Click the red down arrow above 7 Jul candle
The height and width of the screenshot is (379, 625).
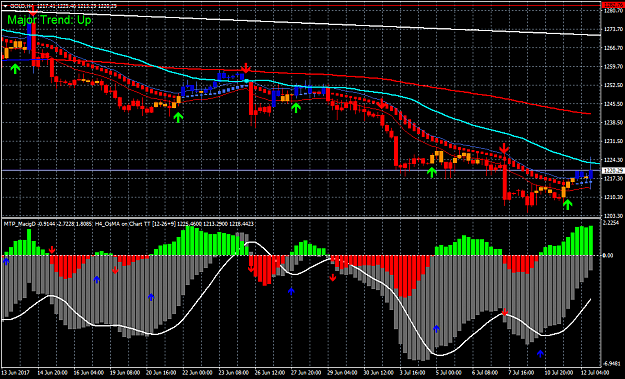[x=504, y=149]
